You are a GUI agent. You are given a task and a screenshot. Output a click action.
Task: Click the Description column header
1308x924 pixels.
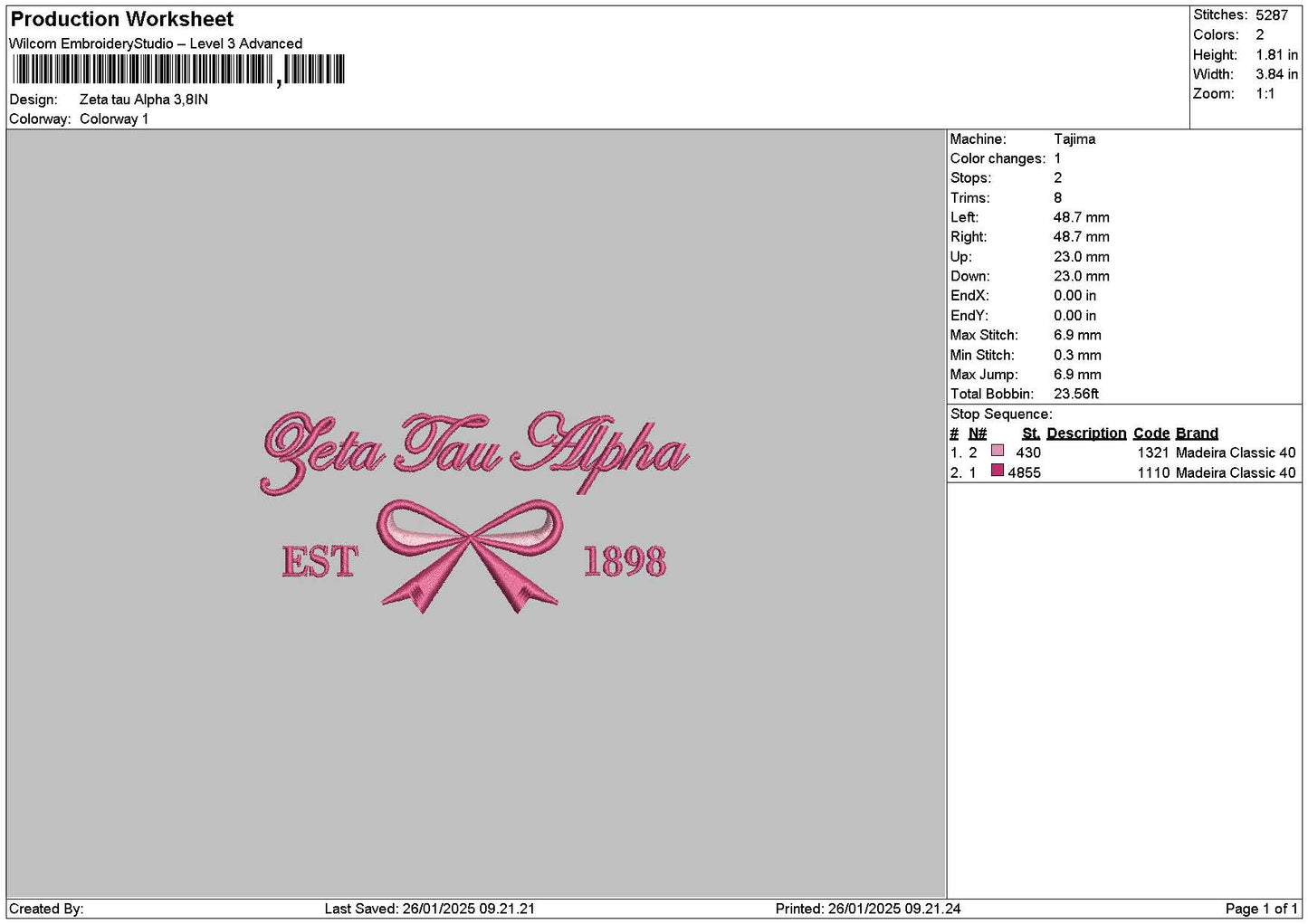tap(1086, 433)
